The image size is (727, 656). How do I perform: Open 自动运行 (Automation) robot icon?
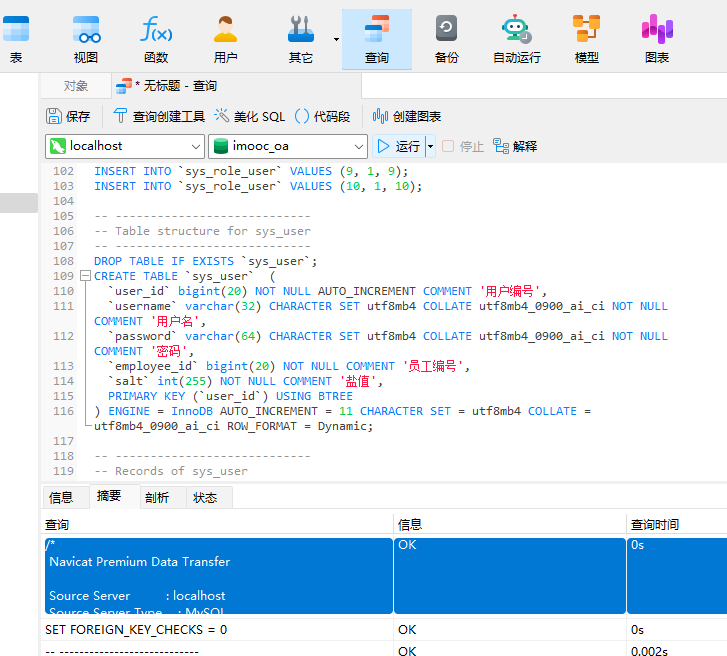pos(516,38)
